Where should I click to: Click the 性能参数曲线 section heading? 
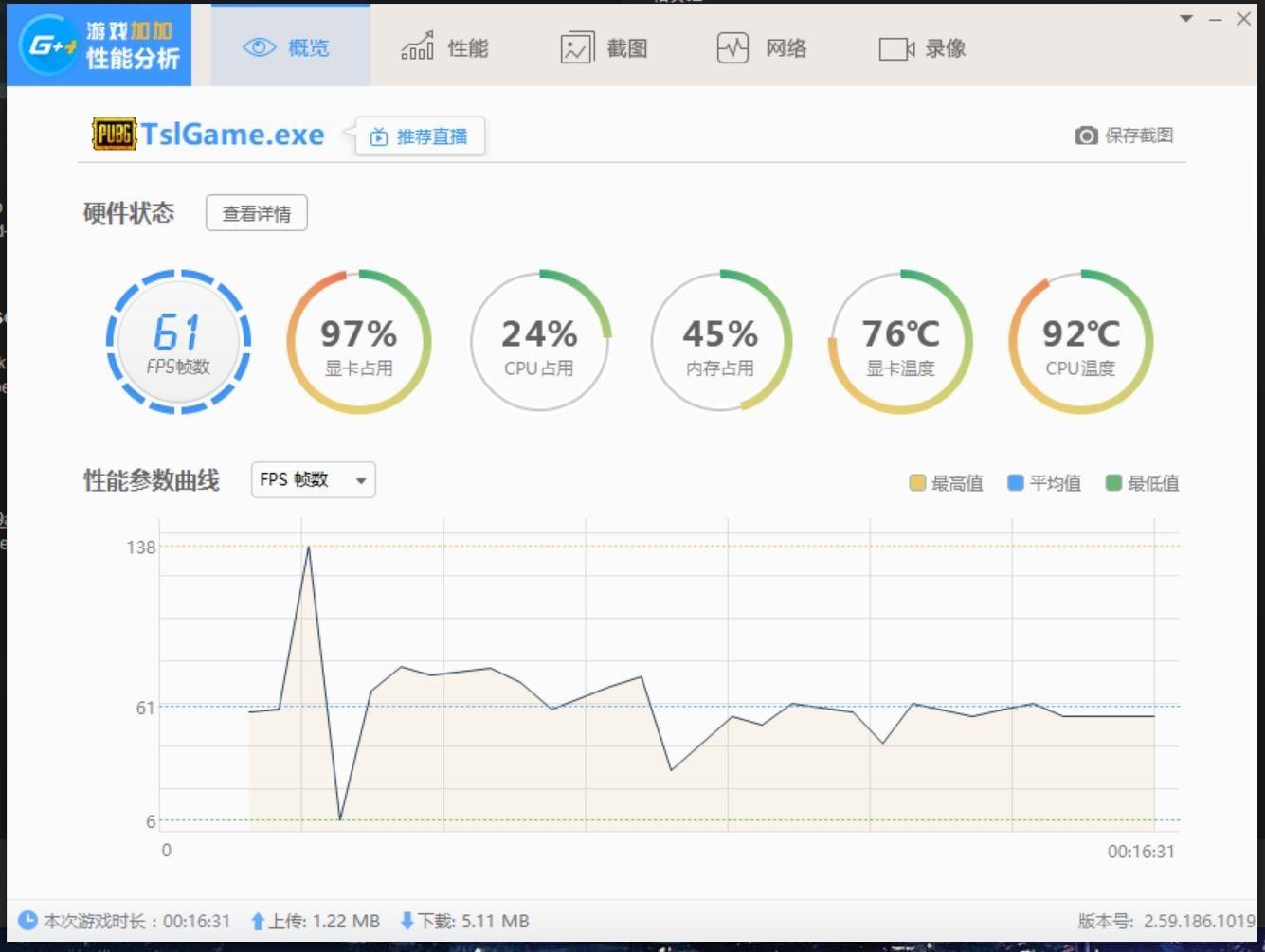pyautogui.click(x=152, y=480)
